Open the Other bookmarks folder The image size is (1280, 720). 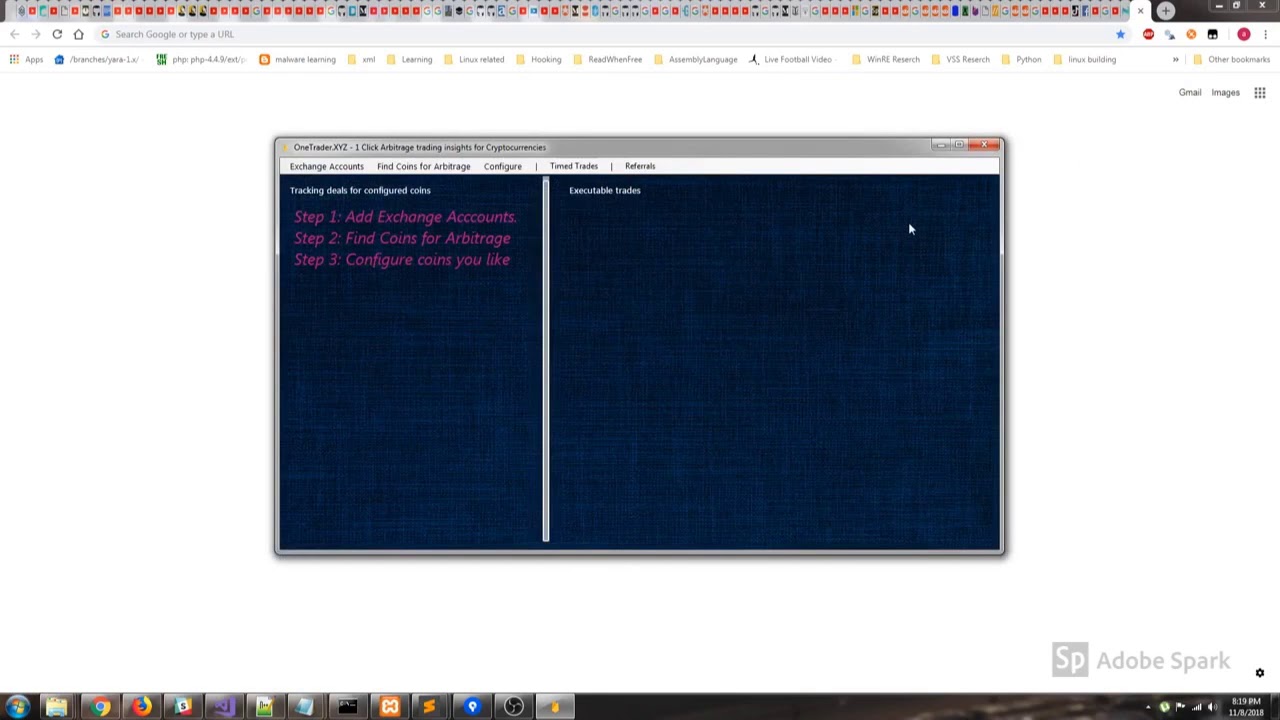[x=1231, y=59]
